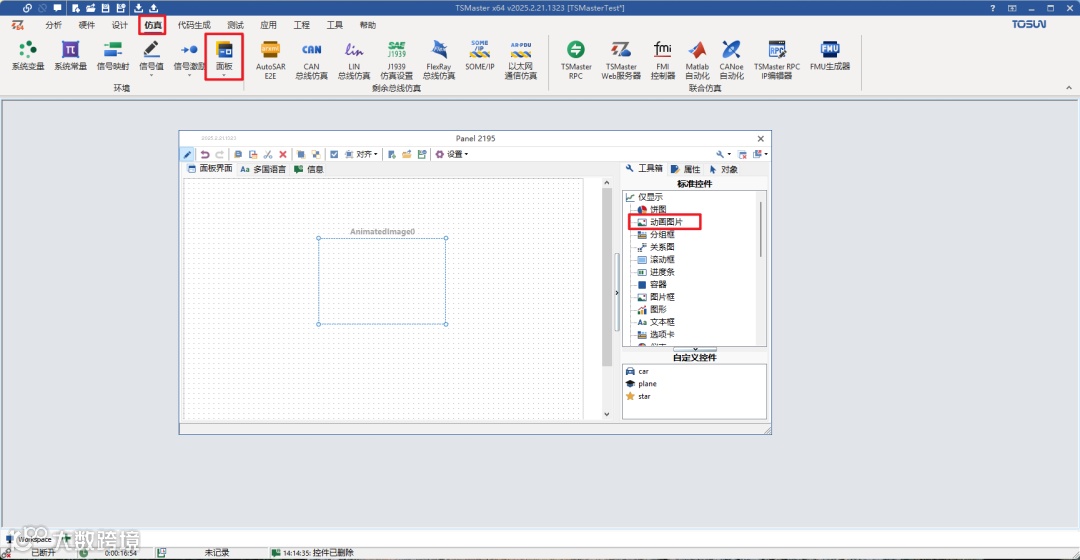Select custom control star
This screenshot has width=1080, height=560.
[638, 396]
